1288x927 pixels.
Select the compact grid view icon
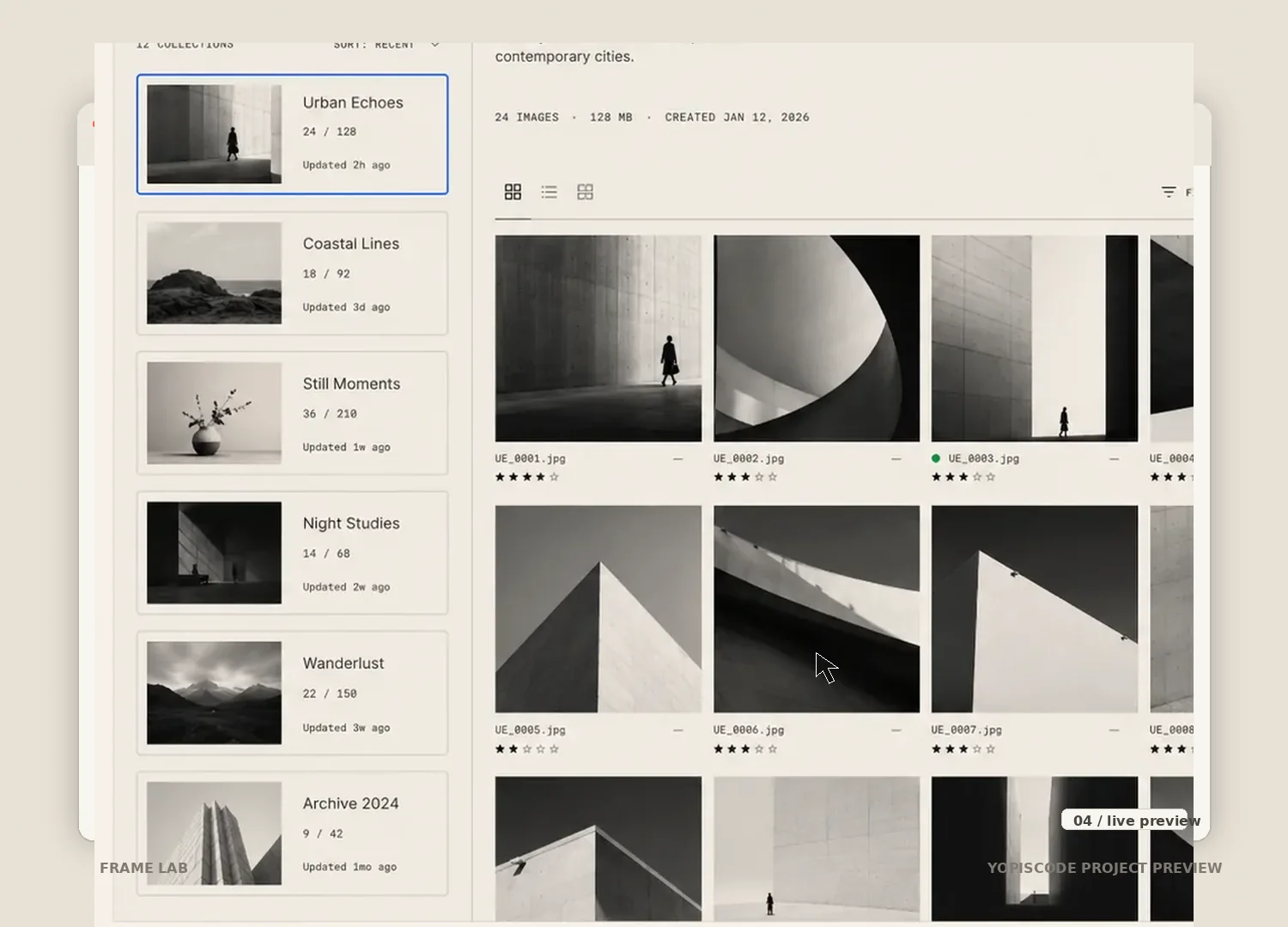pos(586,192)
